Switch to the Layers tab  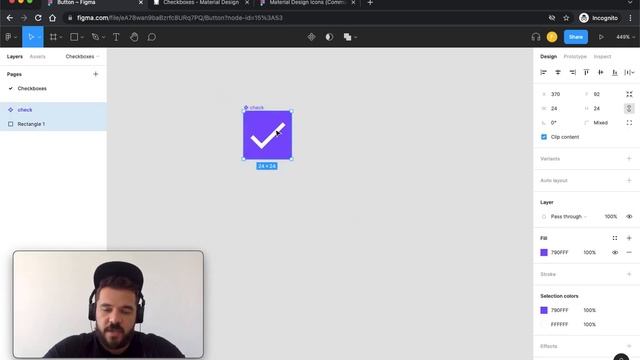pyautogui.click(x=15, y=57)
